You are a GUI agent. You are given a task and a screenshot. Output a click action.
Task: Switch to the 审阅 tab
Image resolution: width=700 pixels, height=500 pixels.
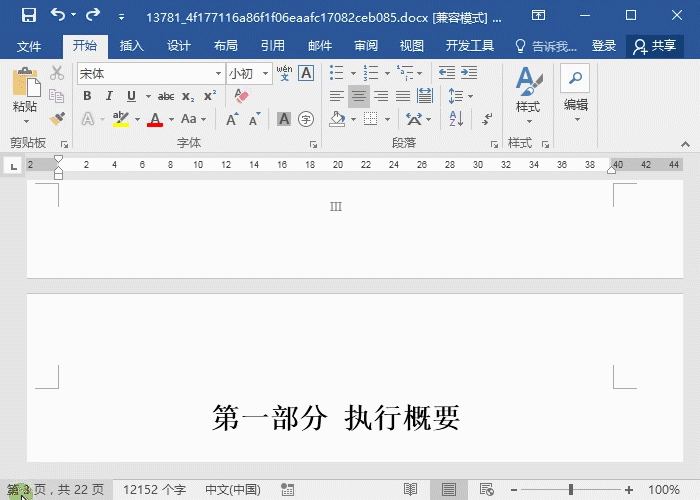(x=366, y=46)
